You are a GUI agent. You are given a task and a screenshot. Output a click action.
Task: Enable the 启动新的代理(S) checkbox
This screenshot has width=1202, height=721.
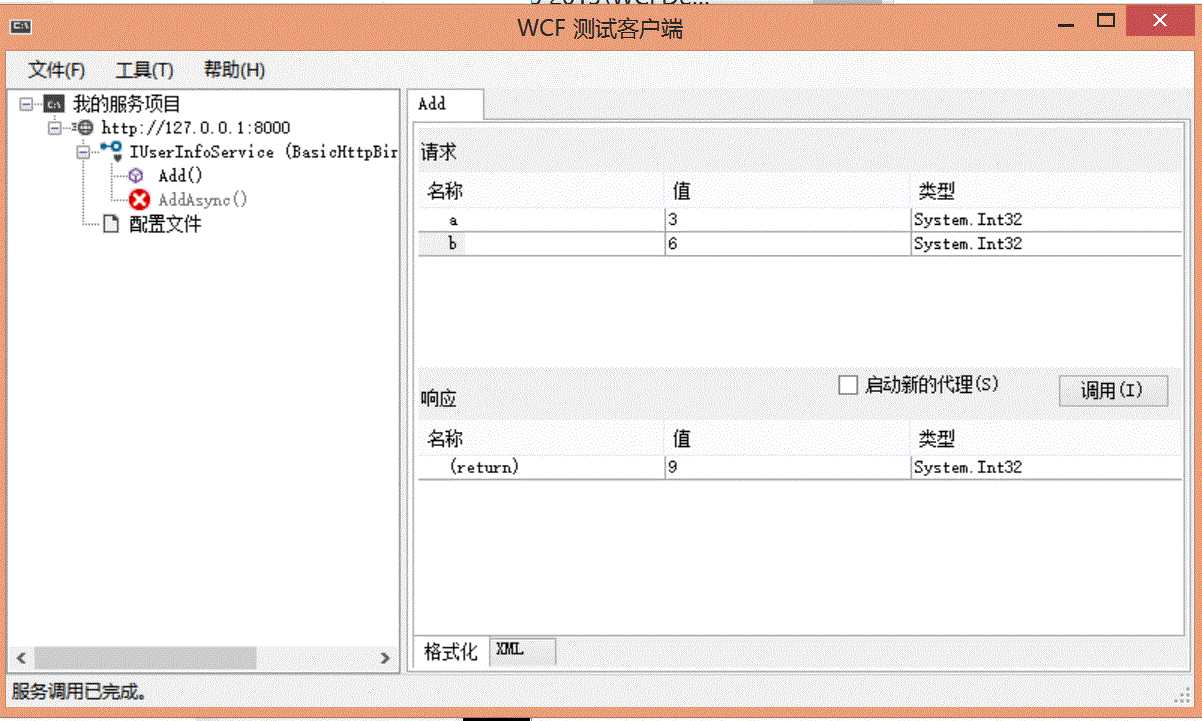(x=847, y=384)
